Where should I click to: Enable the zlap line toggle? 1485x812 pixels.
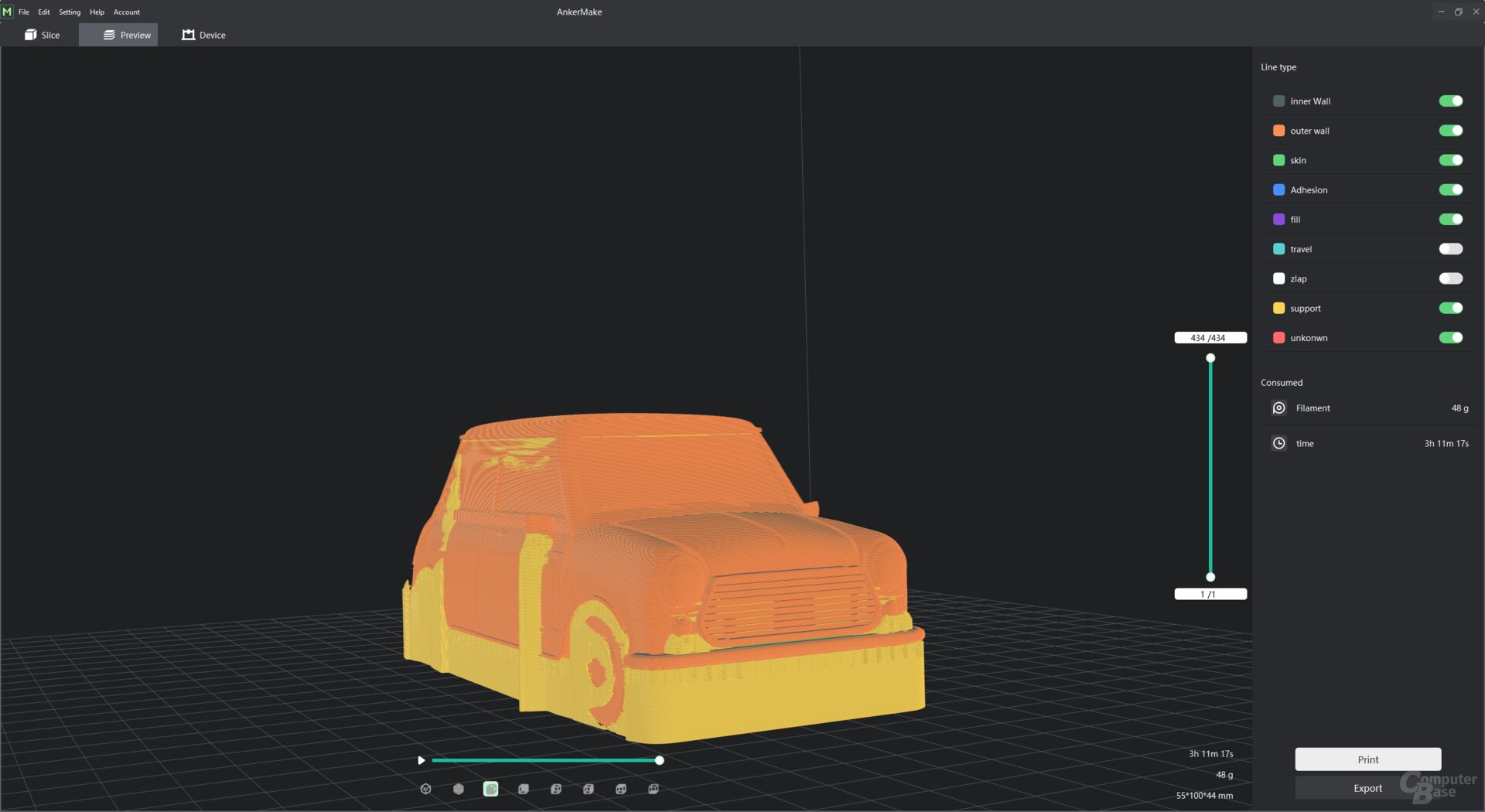(x=1450, y=278)
